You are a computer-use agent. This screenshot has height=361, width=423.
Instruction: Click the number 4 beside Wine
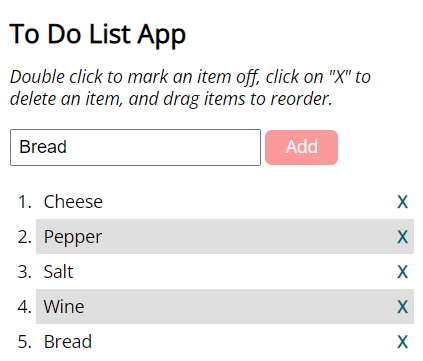click(24, 307)
